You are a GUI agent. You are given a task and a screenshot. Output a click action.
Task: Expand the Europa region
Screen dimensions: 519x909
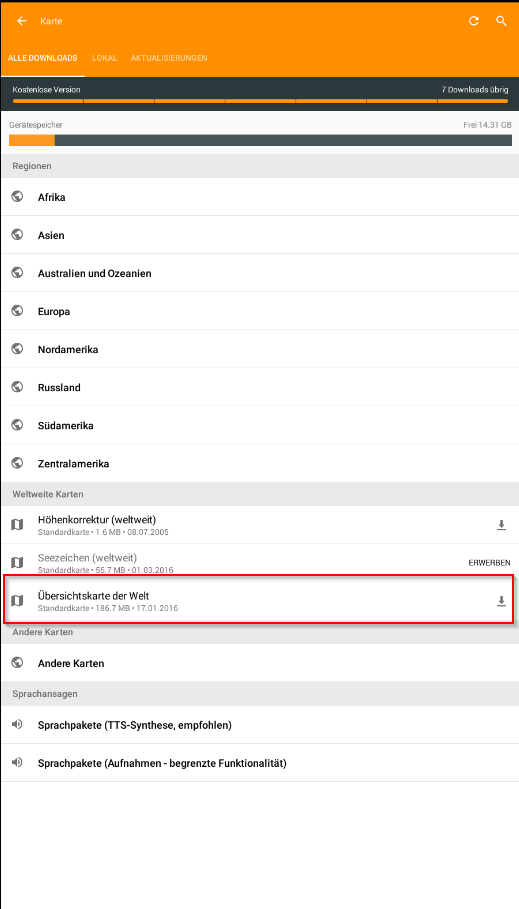260,311
